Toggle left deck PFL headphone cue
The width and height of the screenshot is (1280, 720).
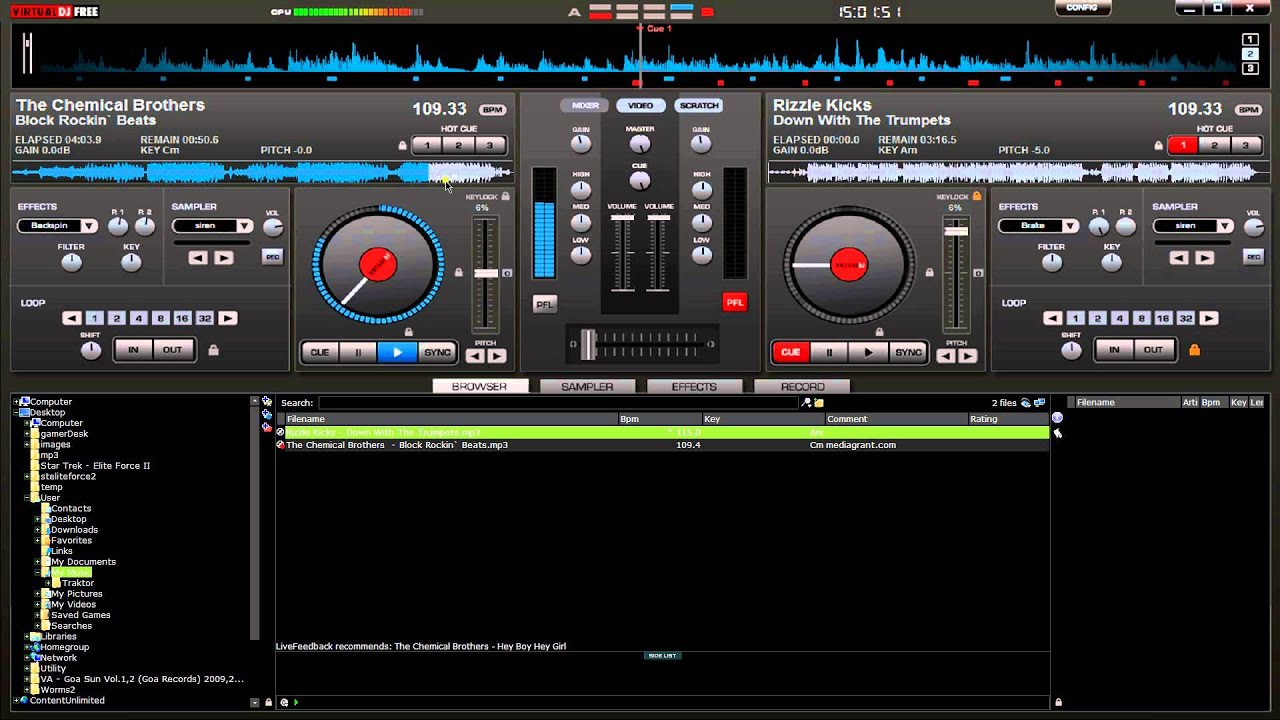click(544, 304)
